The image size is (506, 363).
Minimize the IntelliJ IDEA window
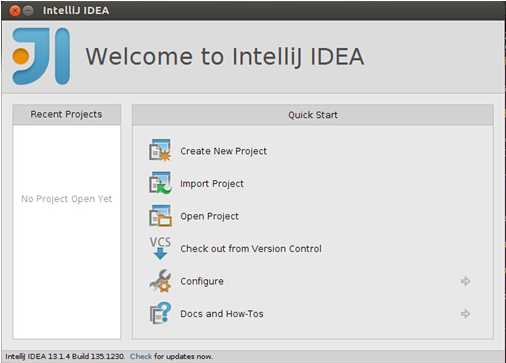[28, 11]
